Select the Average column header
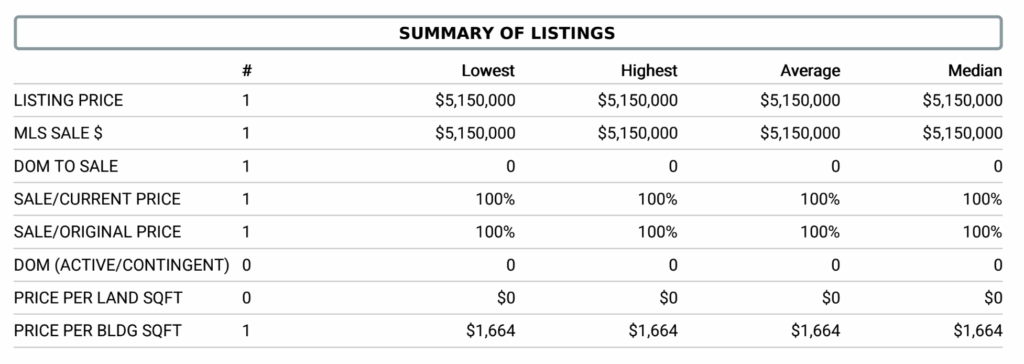 coord(810,71)
